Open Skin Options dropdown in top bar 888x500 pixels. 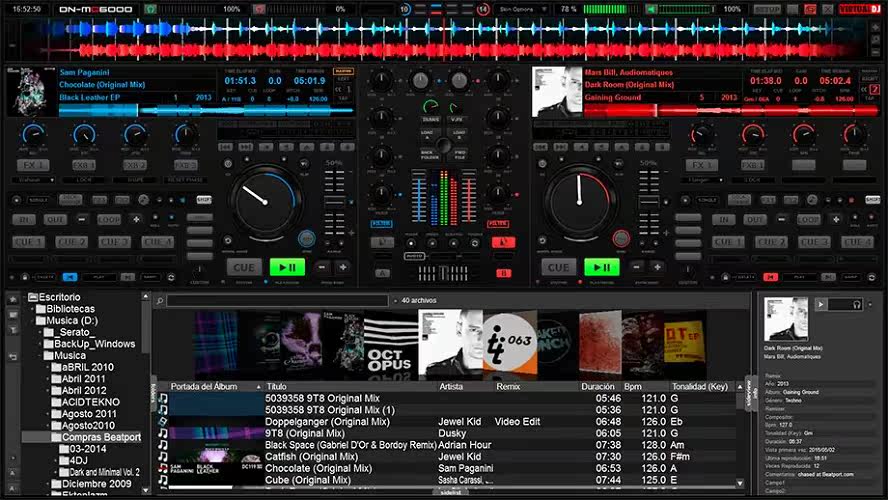(523, 9)
